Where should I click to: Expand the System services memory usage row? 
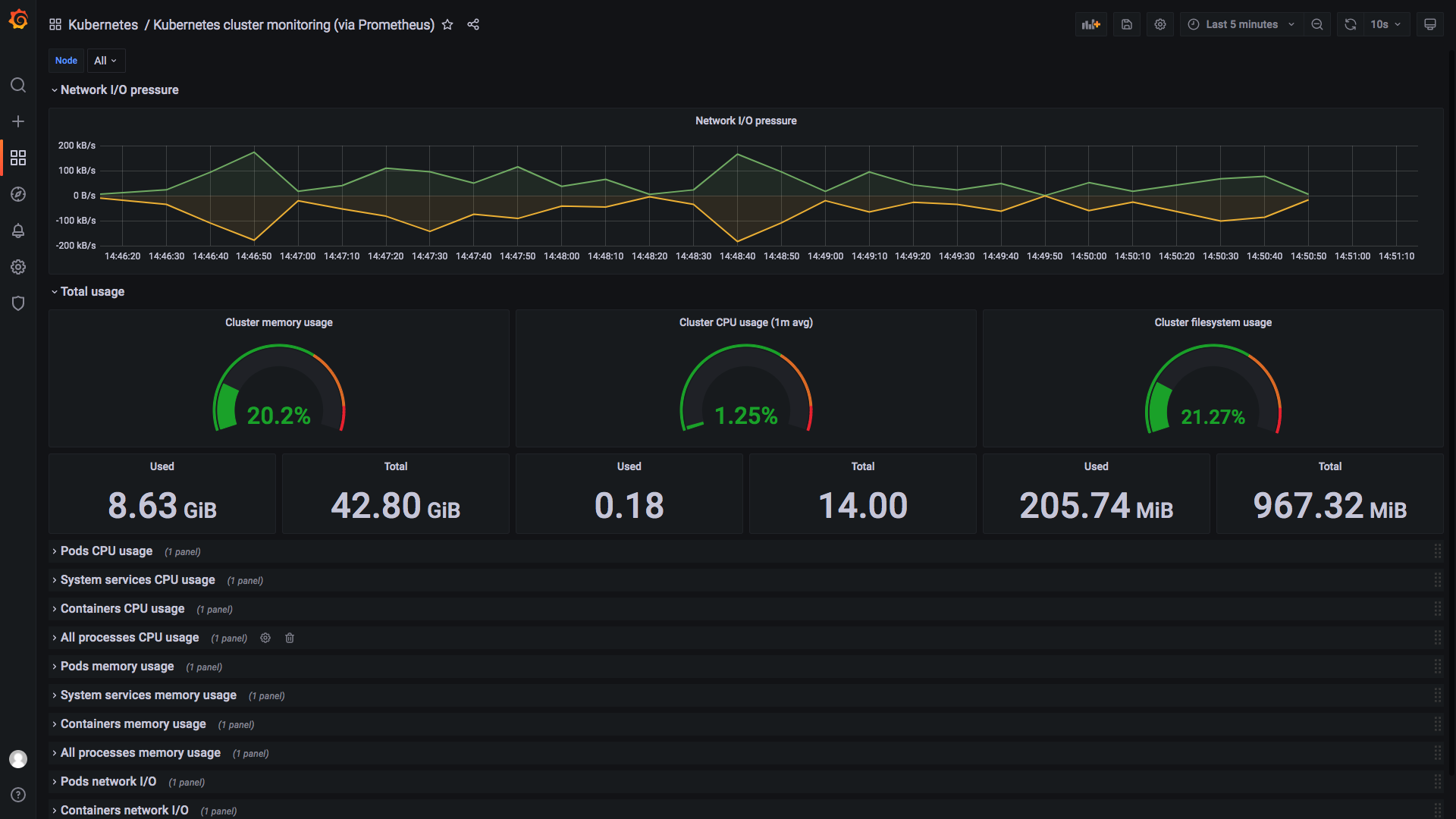[143, 695]
